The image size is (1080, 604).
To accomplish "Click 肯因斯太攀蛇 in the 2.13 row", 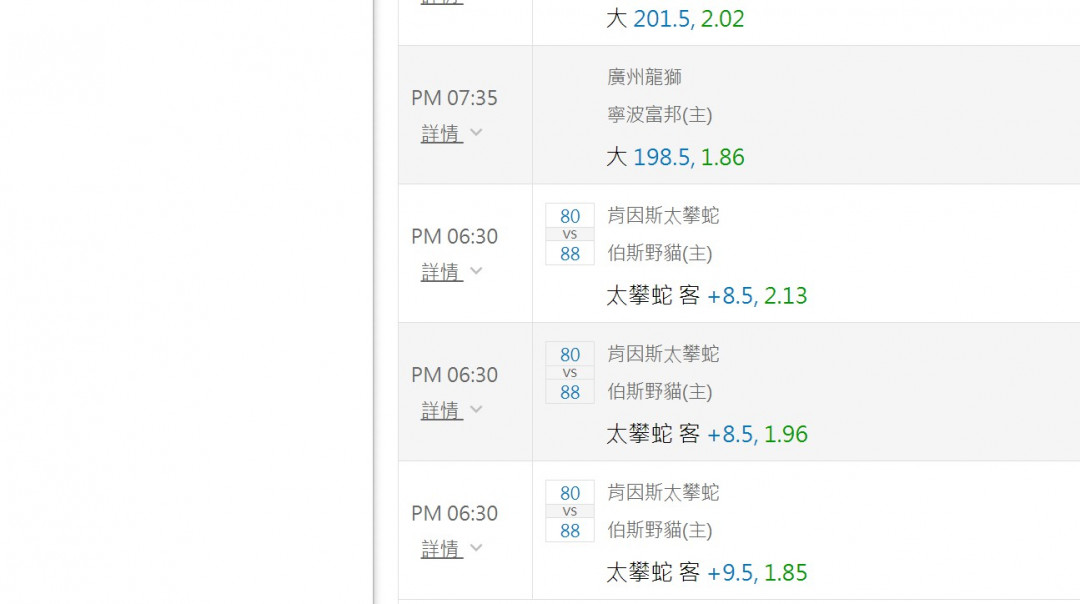I will (663, 216).
